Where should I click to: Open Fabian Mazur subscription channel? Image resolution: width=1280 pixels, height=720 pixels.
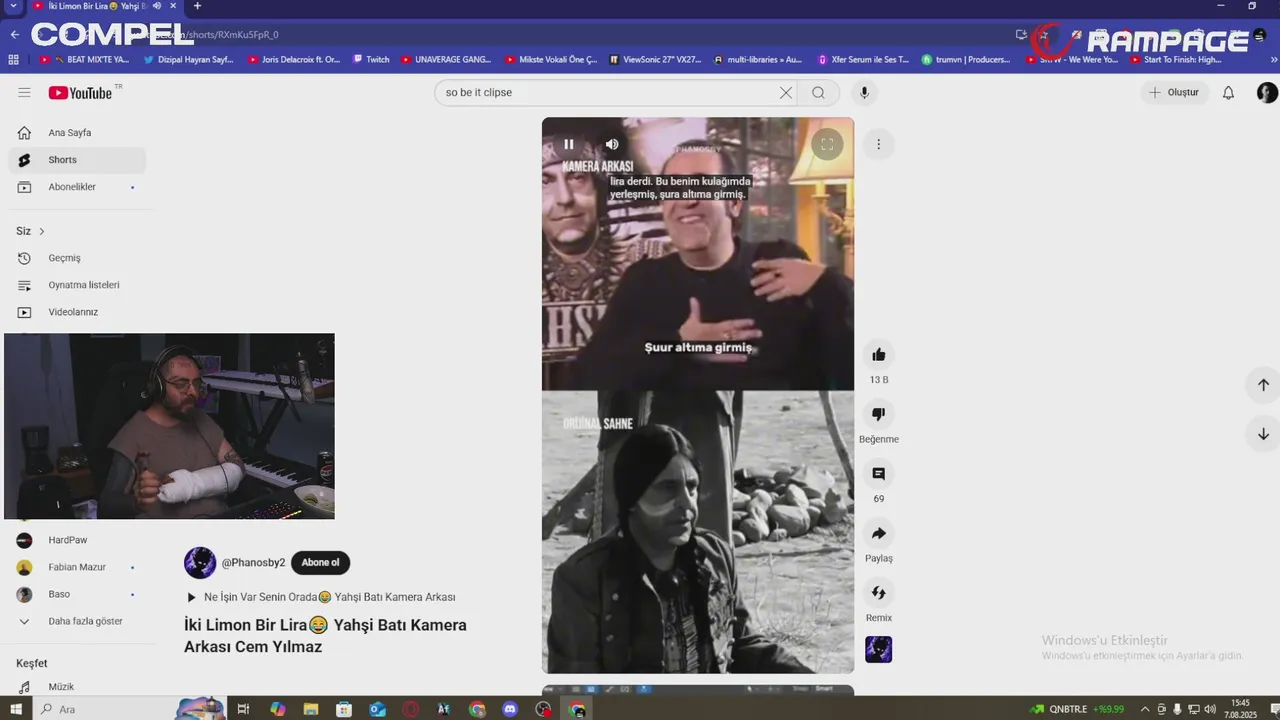[x=77, y=567]
